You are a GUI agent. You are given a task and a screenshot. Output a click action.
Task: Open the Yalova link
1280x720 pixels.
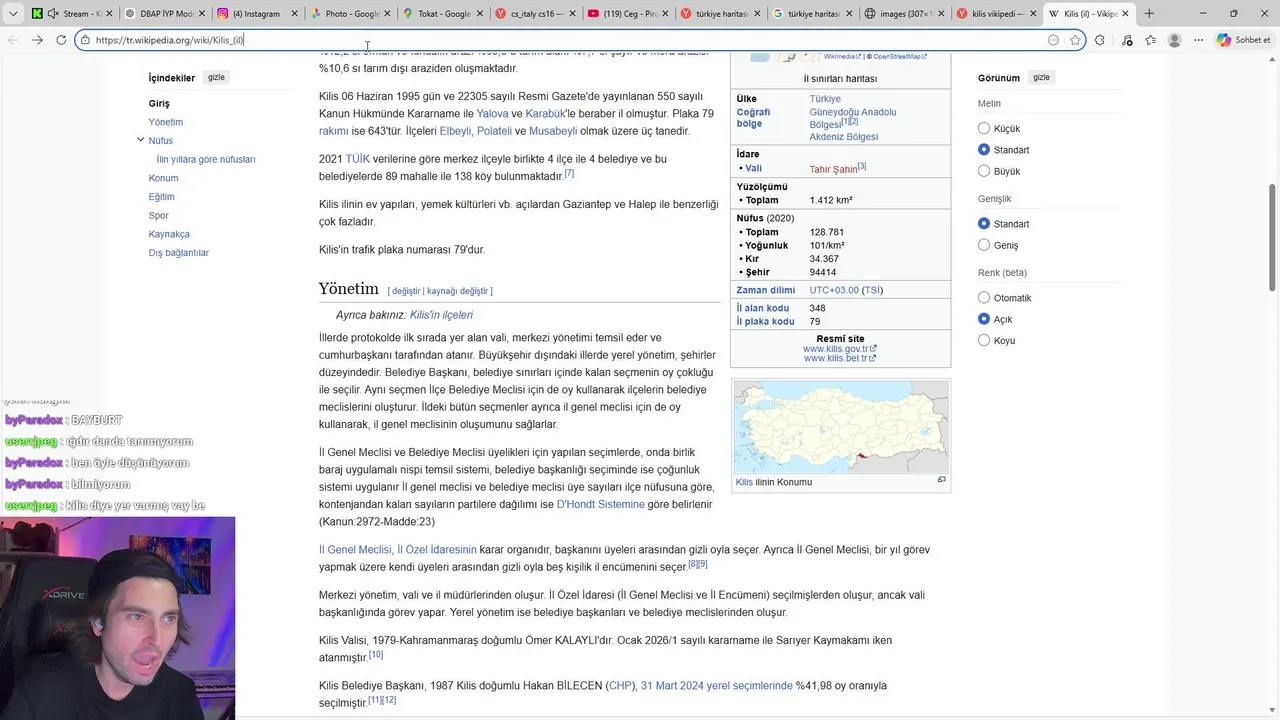tap(492, 114)
